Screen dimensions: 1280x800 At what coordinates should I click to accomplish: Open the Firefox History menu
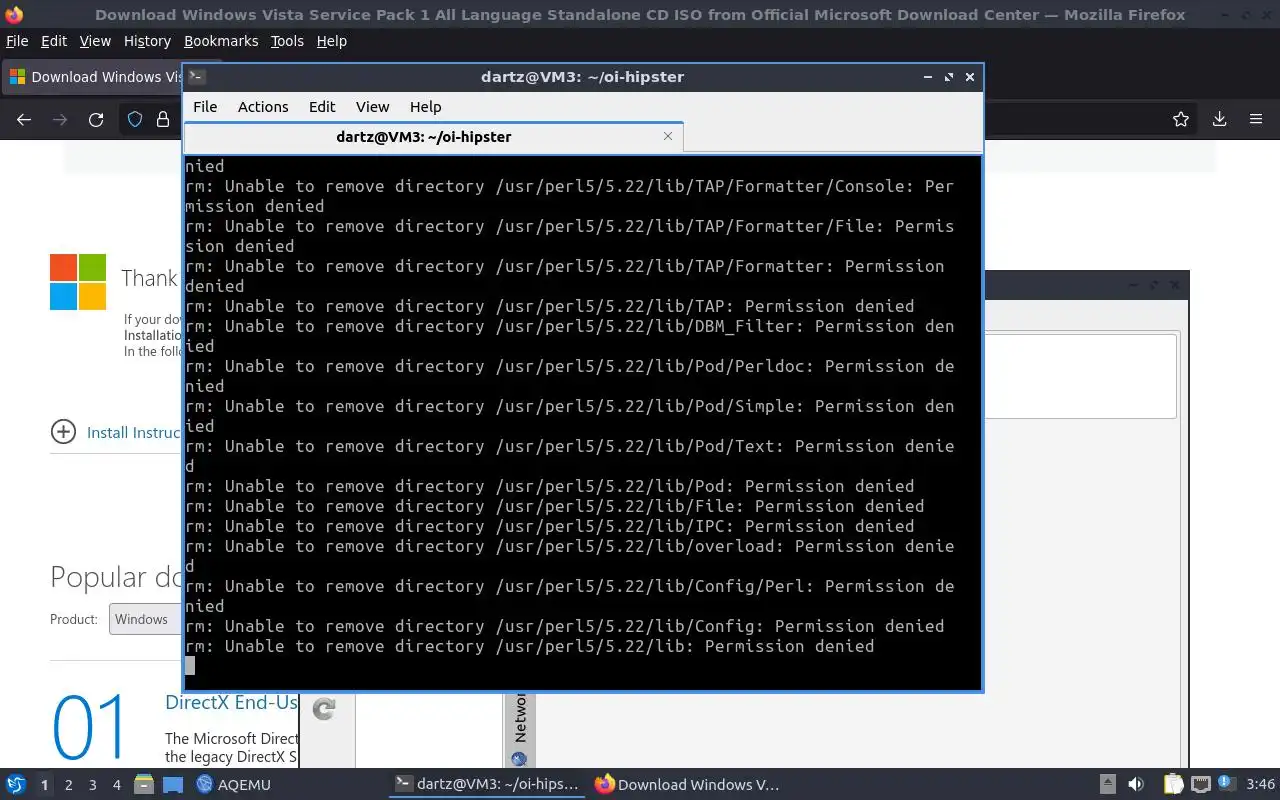point(147,41)
